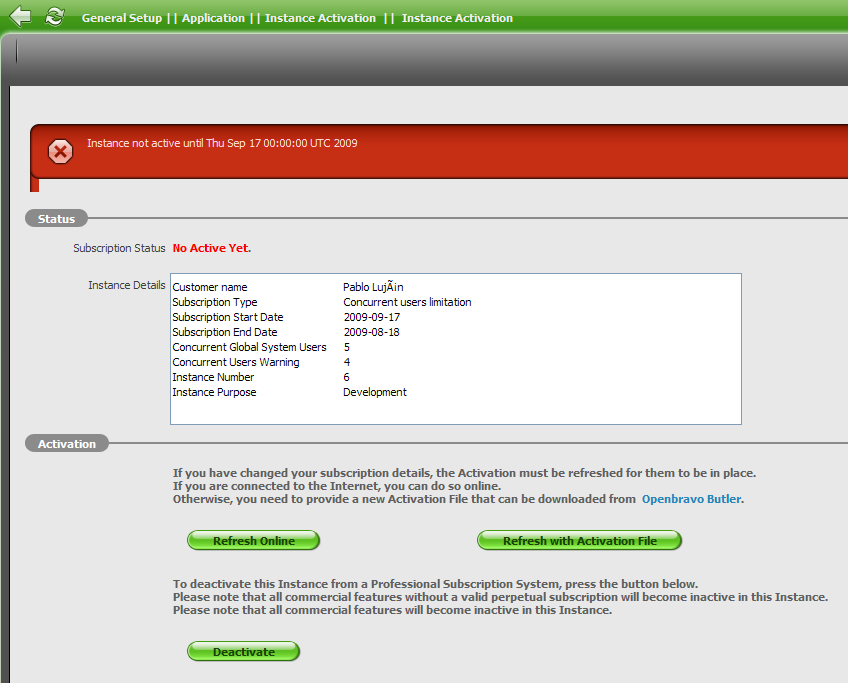Click the red error X icon
The height and width of the screenshot is (683, 848).
[x=61, y=151]
